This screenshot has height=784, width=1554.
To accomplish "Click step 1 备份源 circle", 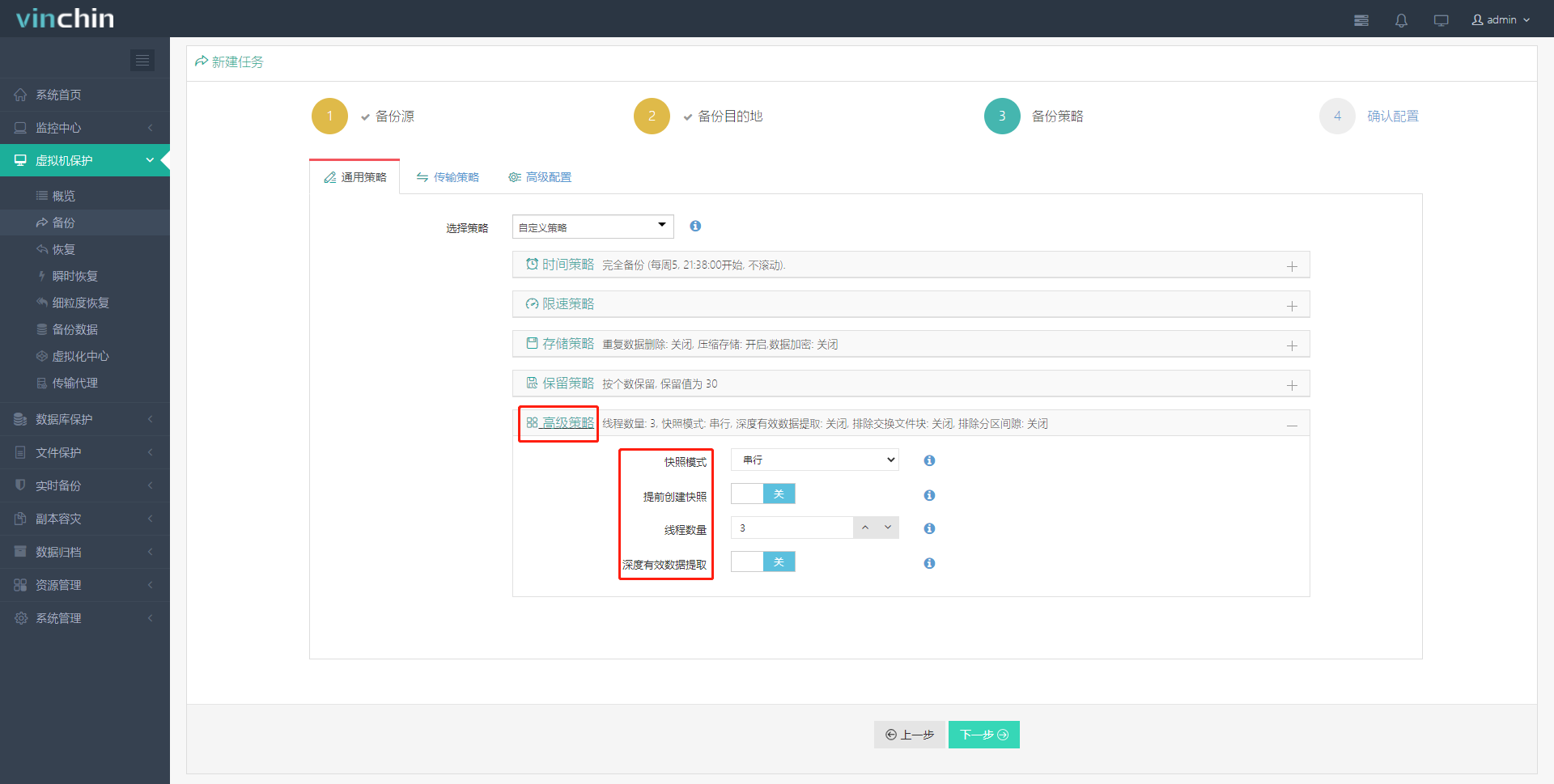I will click(329, 116).
